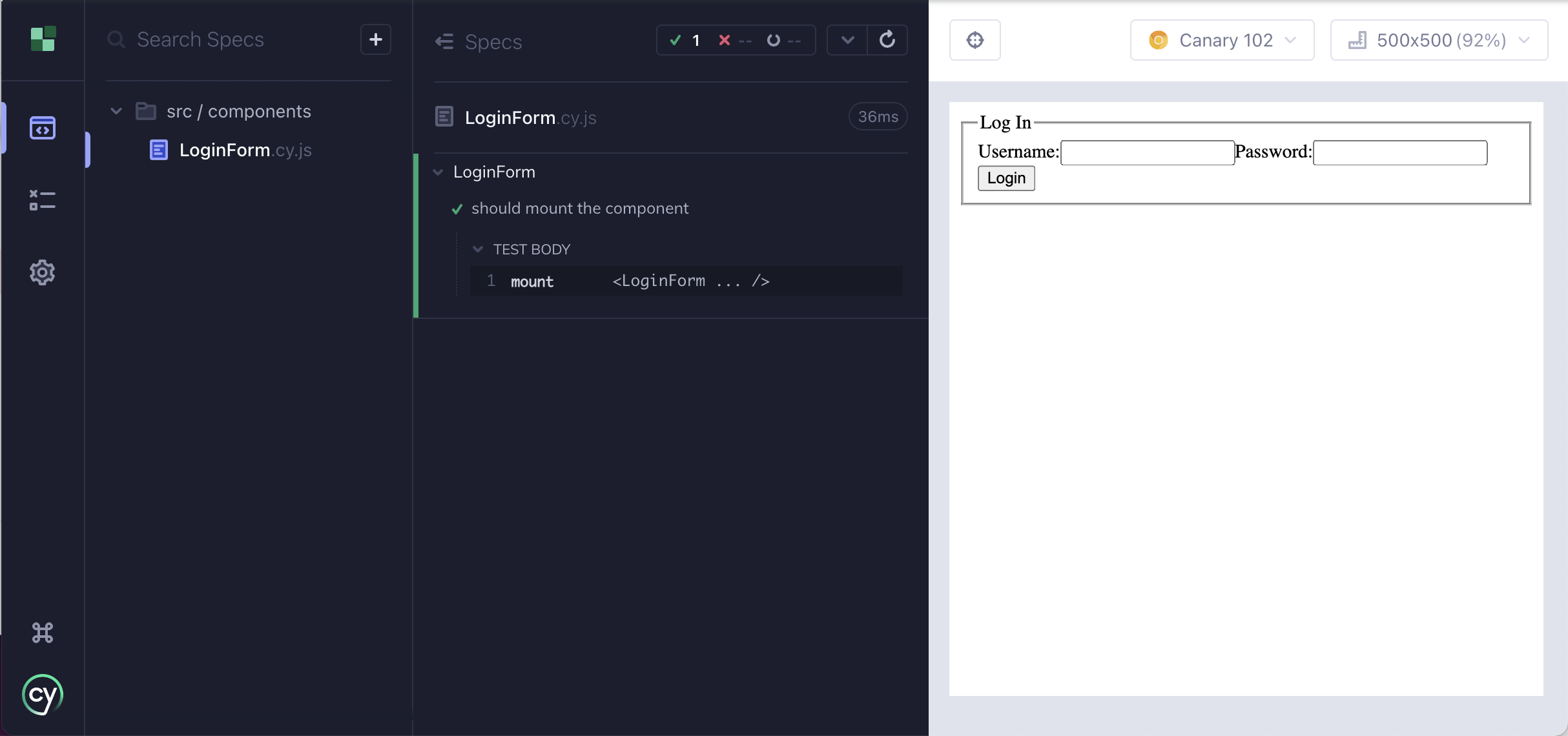The height and width of the screenshot is (736, 1568).
Task: Click the plus button to add a new spec
Action: pos(376,40)
